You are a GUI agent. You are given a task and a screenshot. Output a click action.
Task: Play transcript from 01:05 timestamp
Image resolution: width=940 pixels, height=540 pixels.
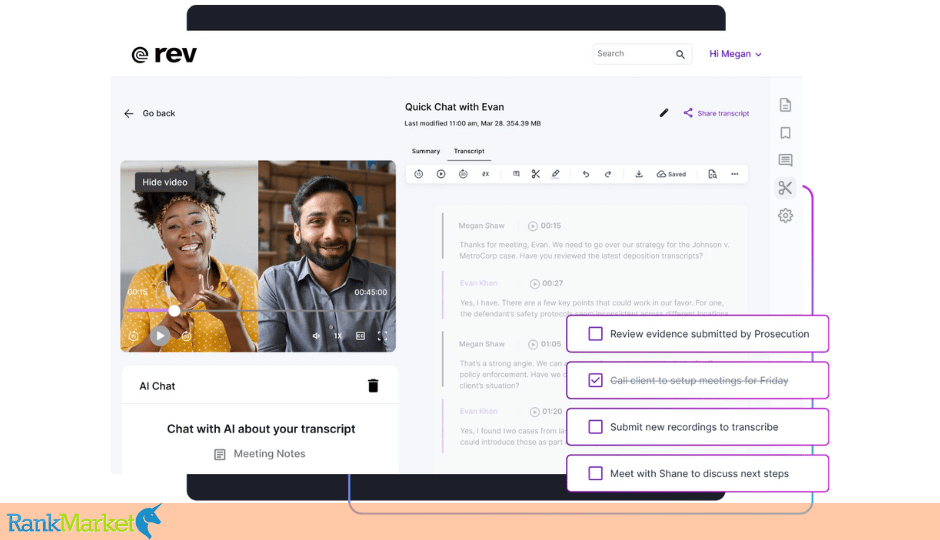[533, 344]
